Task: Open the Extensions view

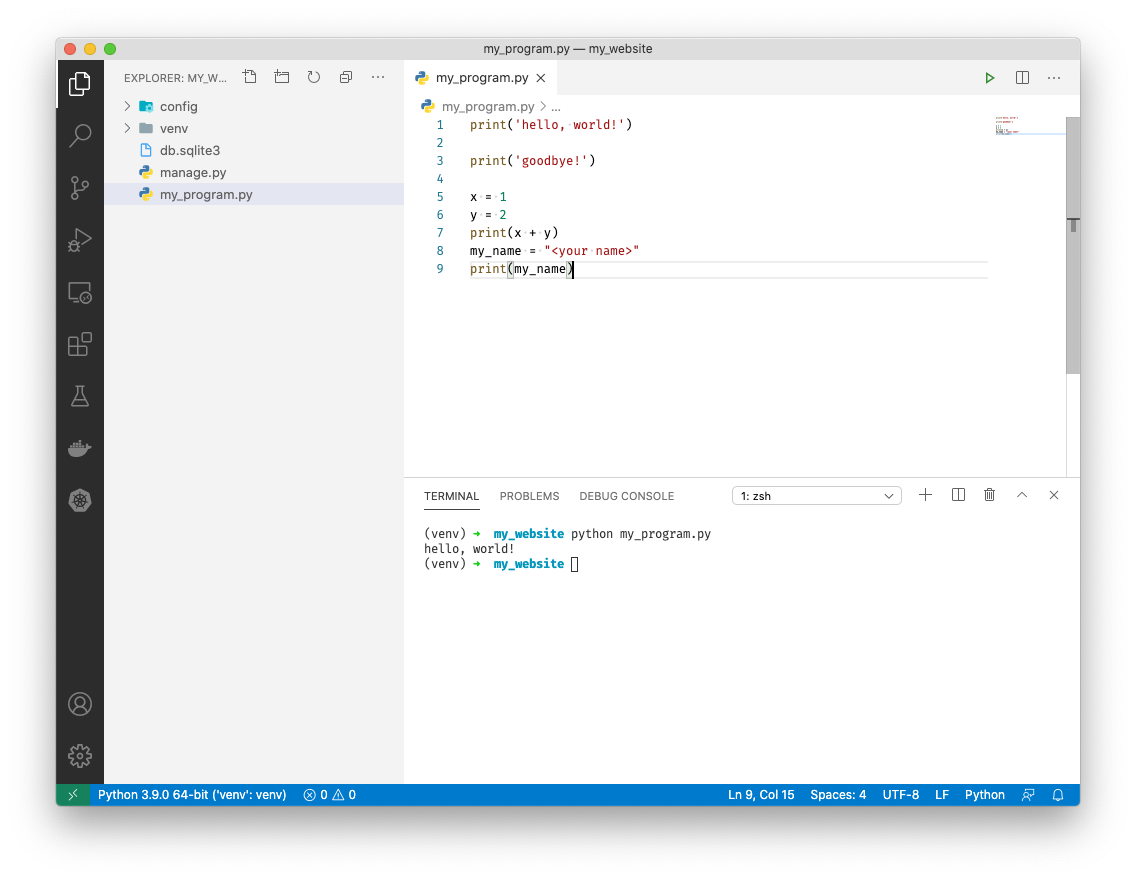Action: (x=80, y=343)
